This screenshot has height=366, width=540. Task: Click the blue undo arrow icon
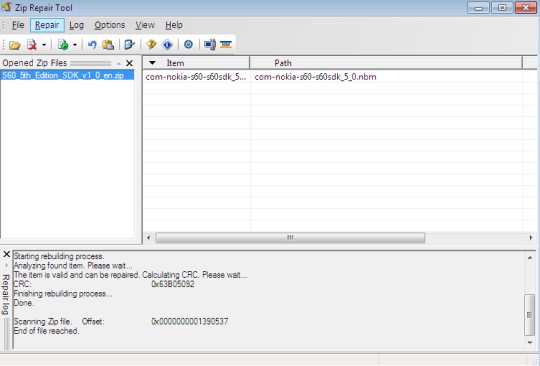click(x=92, y=45)
